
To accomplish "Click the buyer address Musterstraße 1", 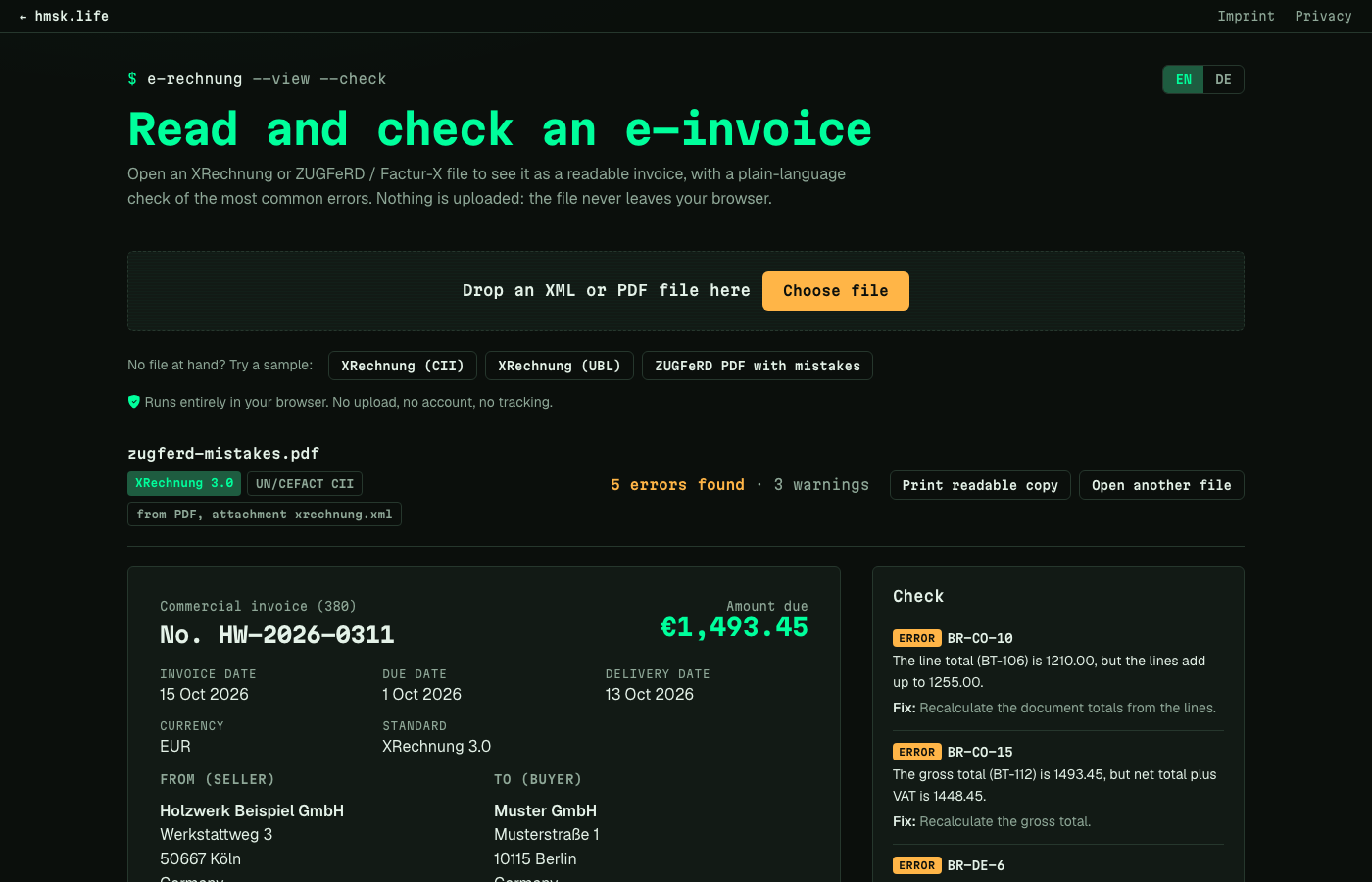I will 547,835.
